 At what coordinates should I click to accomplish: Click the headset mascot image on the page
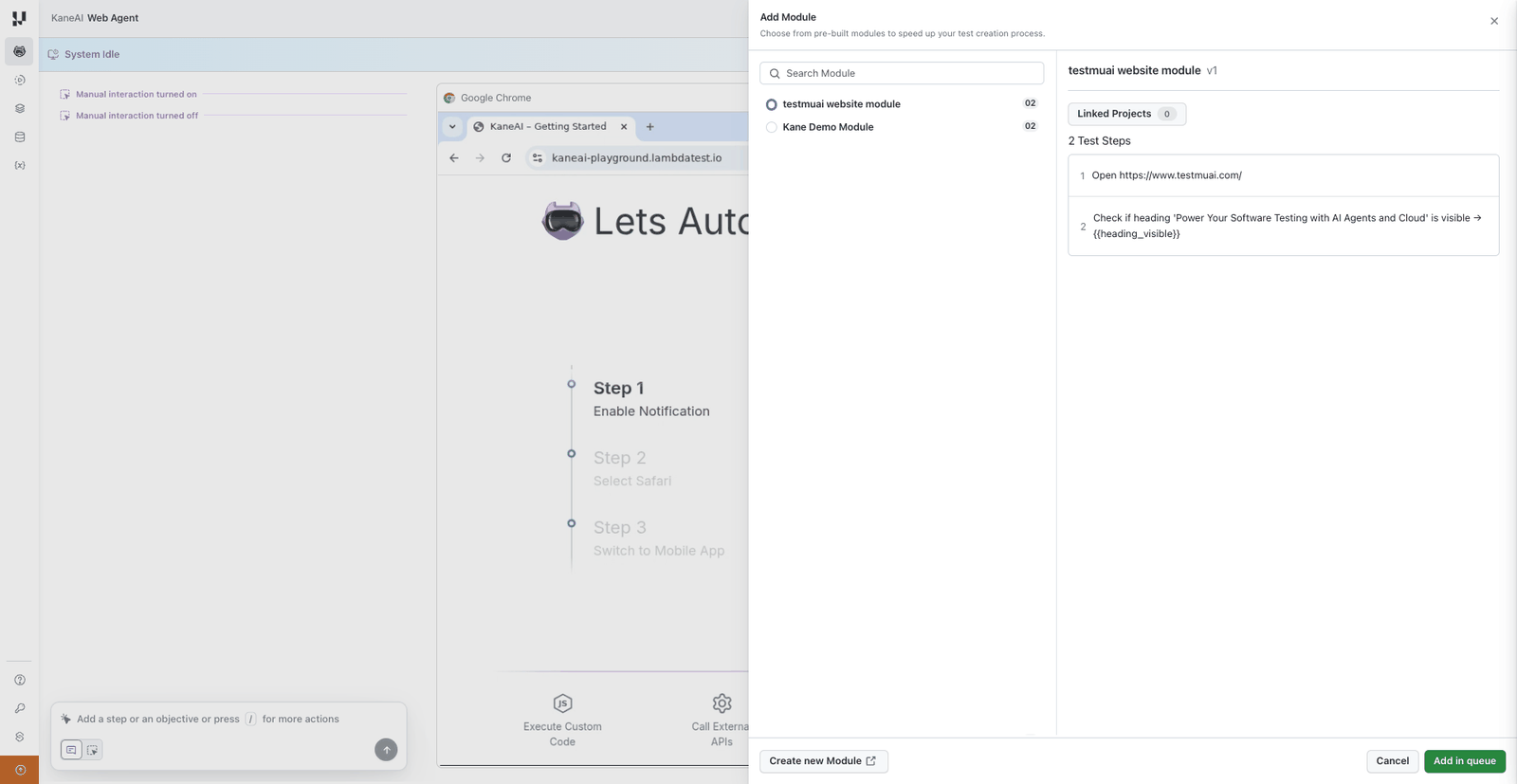[x=562, y=221]
